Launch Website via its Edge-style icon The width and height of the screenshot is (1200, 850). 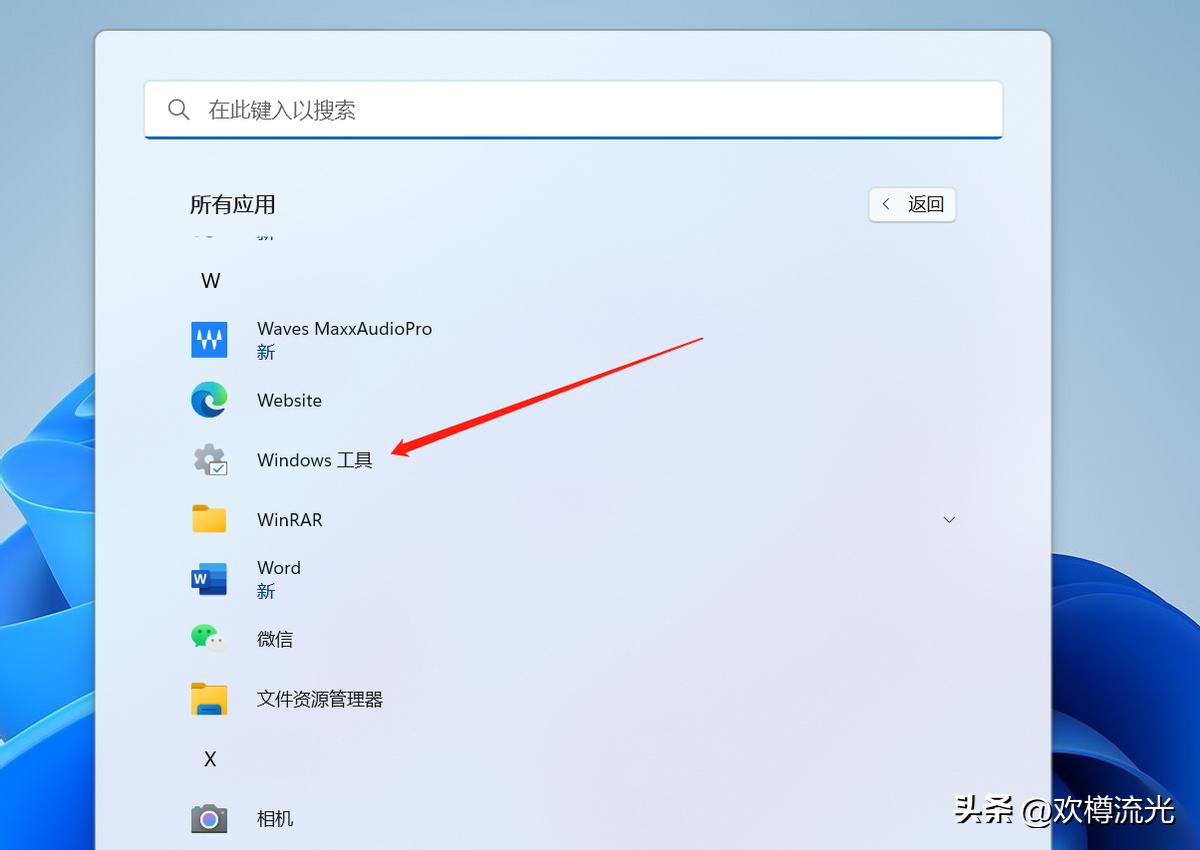coord(208,400)
